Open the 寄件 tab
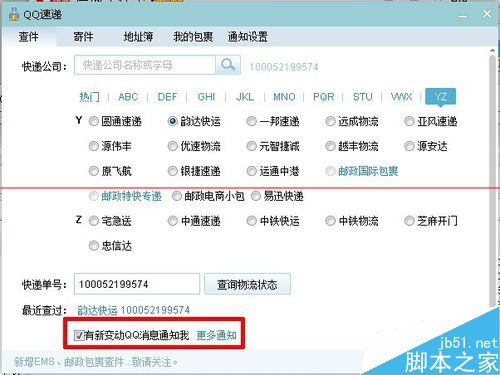The height and width of the screenshot is (375, 500). [83, 37]
